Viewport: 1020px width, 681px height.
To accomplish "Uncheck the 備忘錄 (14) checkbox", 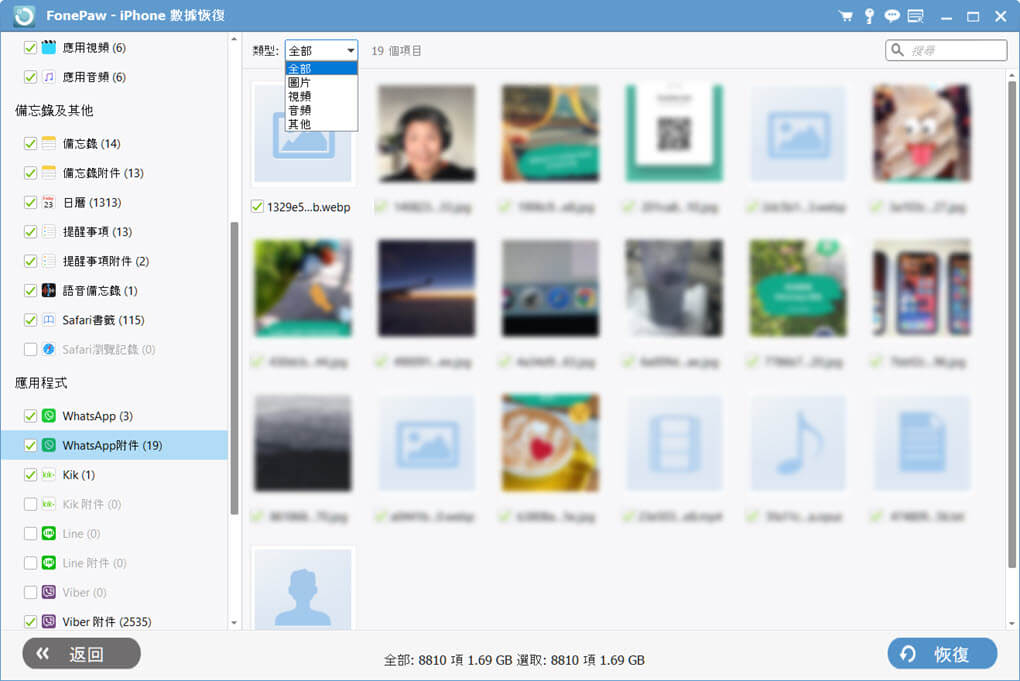I will coord(30,144).
